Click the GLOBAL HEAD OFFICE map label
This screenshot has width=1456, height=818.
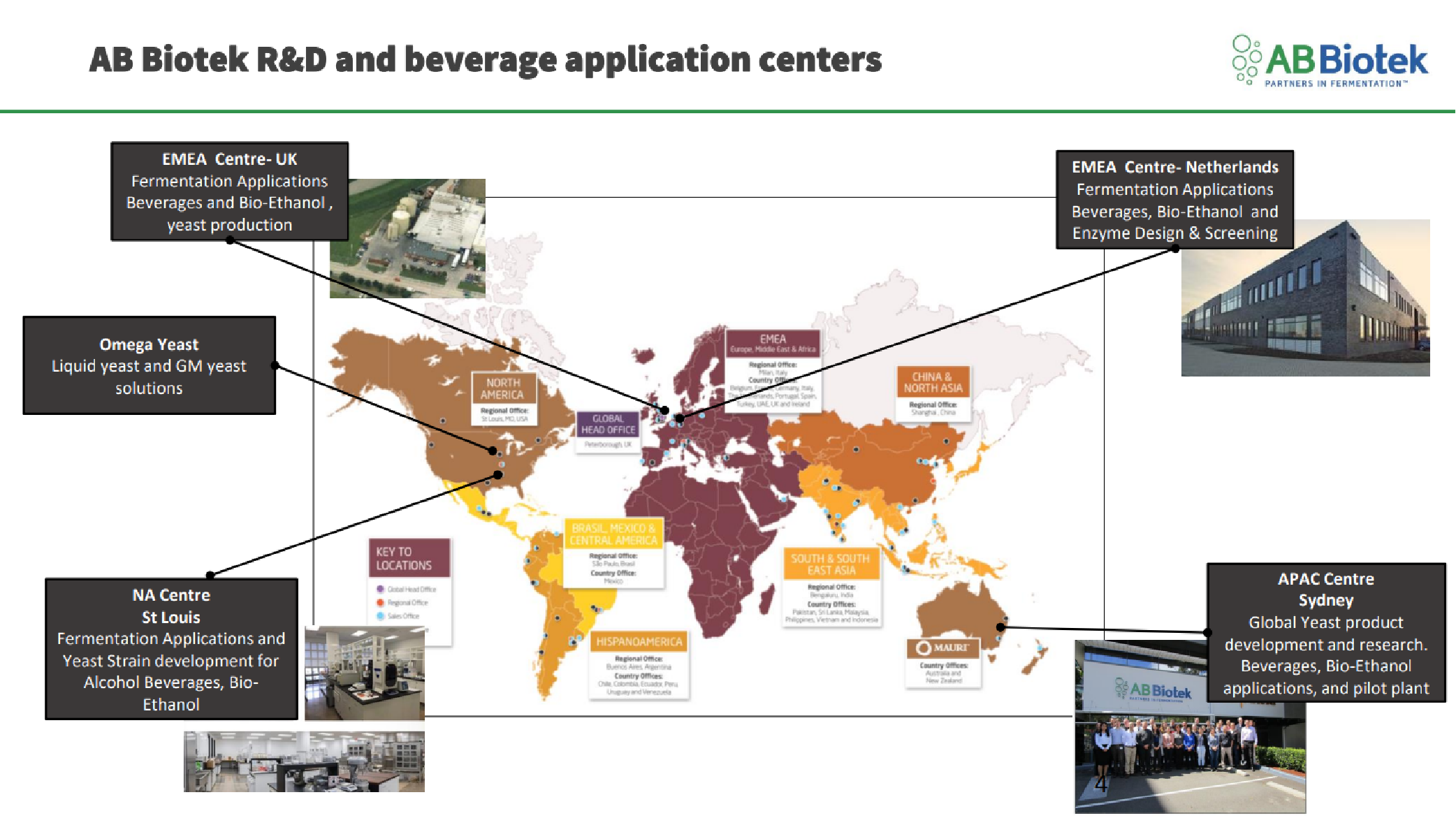pyautogui.click(x=608, y=424)
